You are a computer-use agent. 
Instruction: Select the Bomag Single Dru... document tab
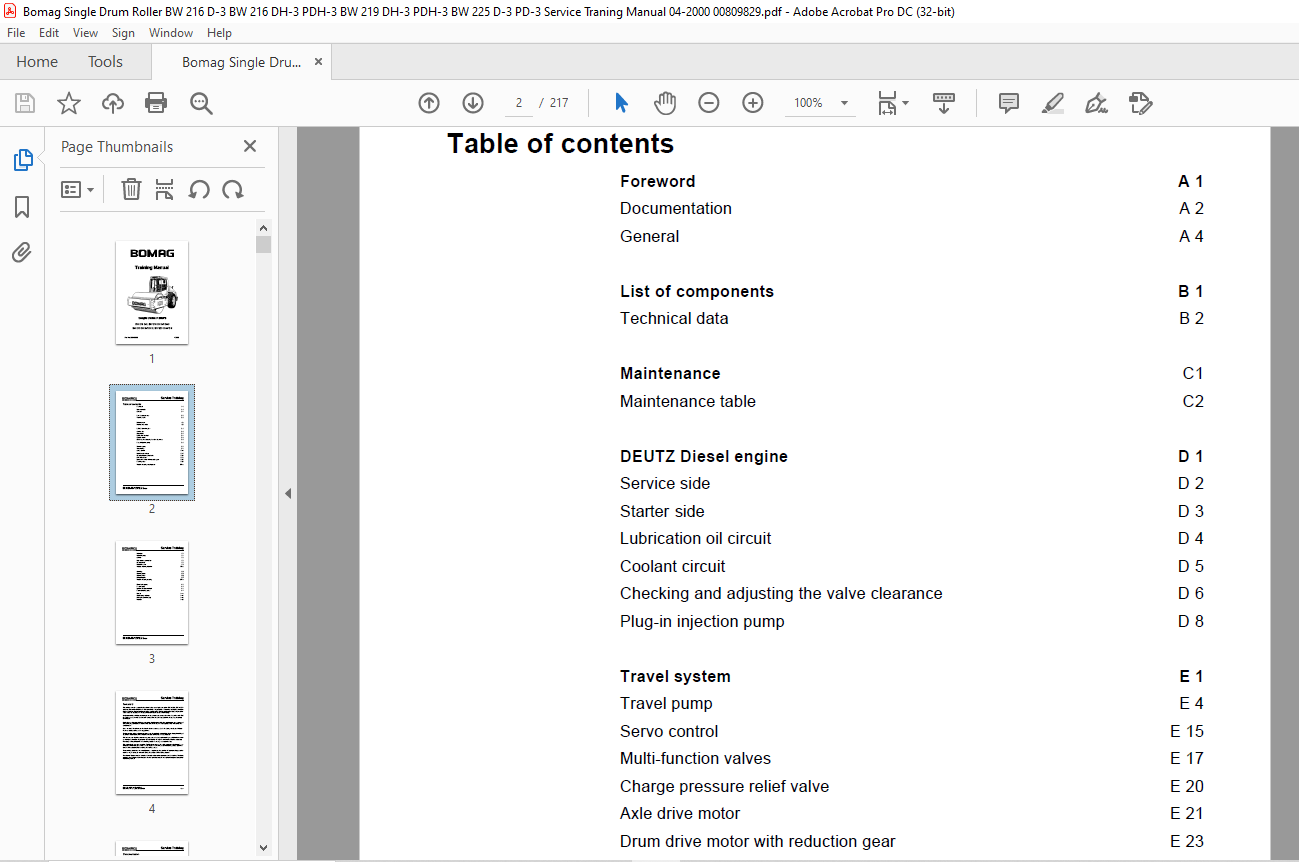[x=241, y=62]
